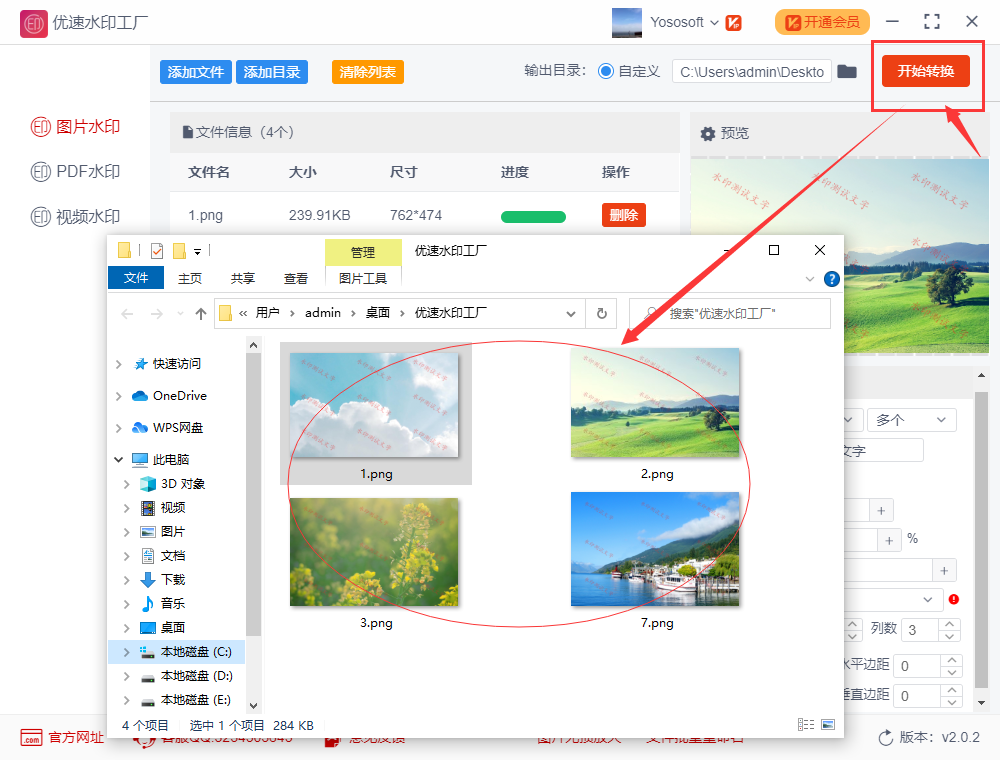The width and height of the screenshot is (1000, 760).
Task: Select the 自定义 output directory radio button
Action: [607, 71]
